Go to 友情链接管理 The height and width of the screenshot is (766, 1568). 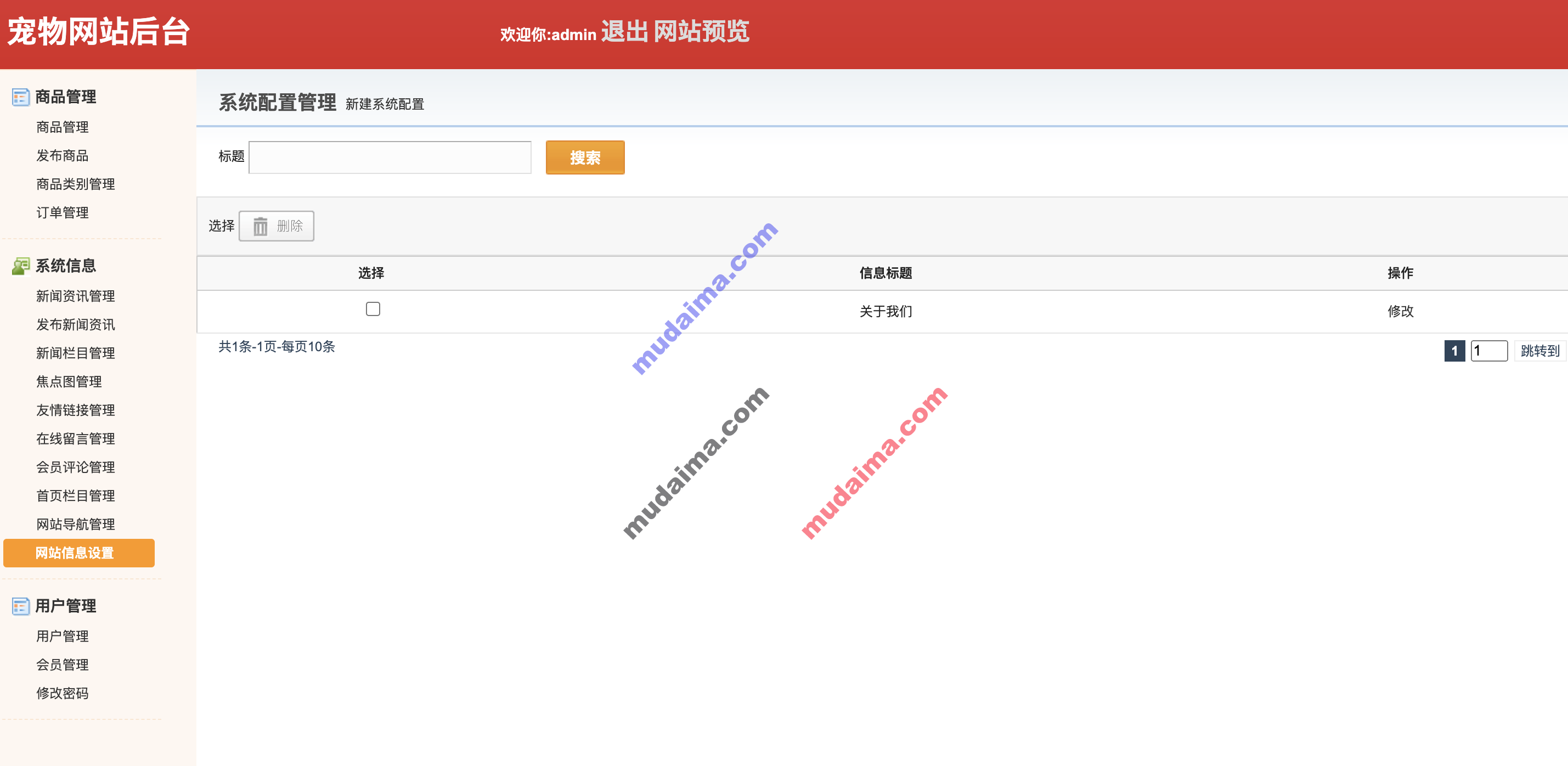[76, 410]
